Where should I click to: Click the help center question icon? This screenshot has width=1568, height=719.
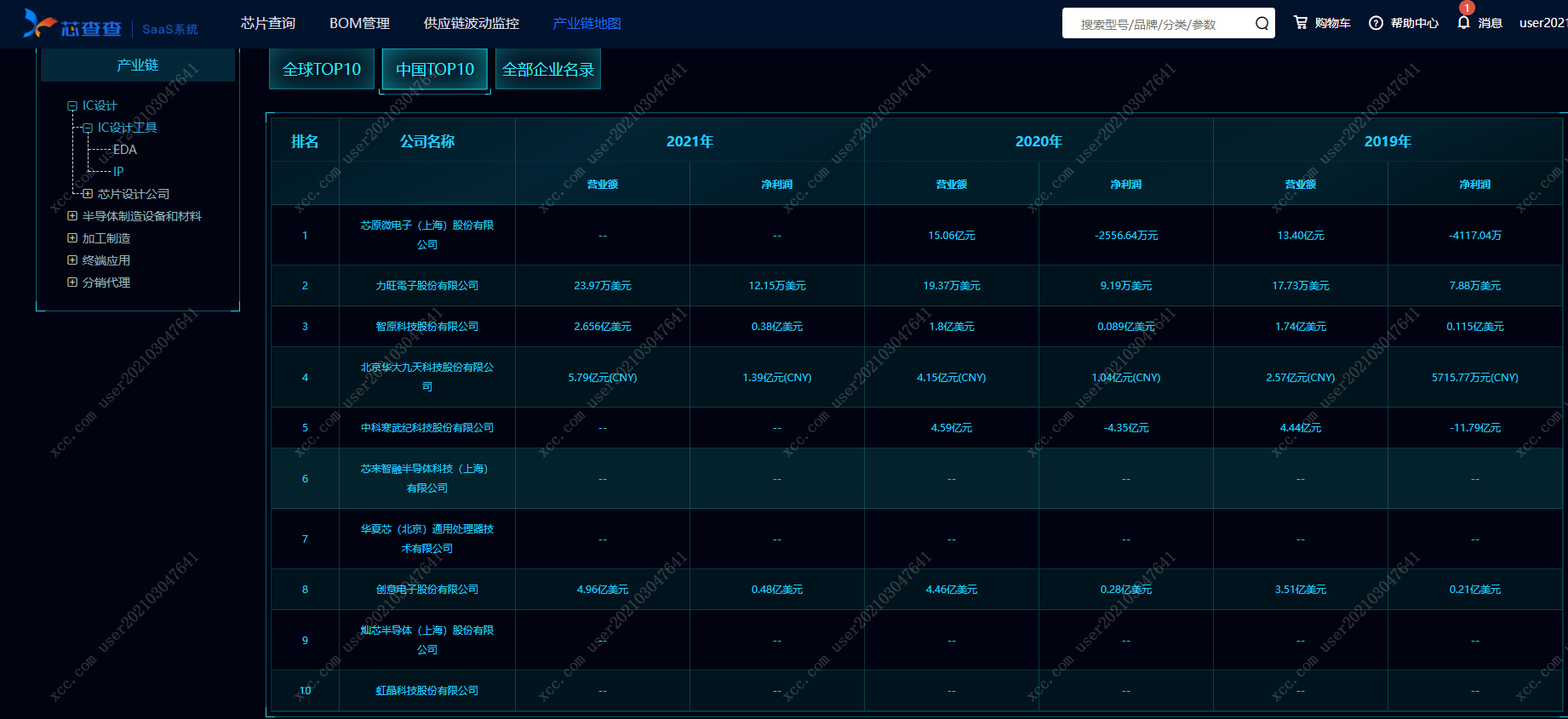[x=1376, y=23]
